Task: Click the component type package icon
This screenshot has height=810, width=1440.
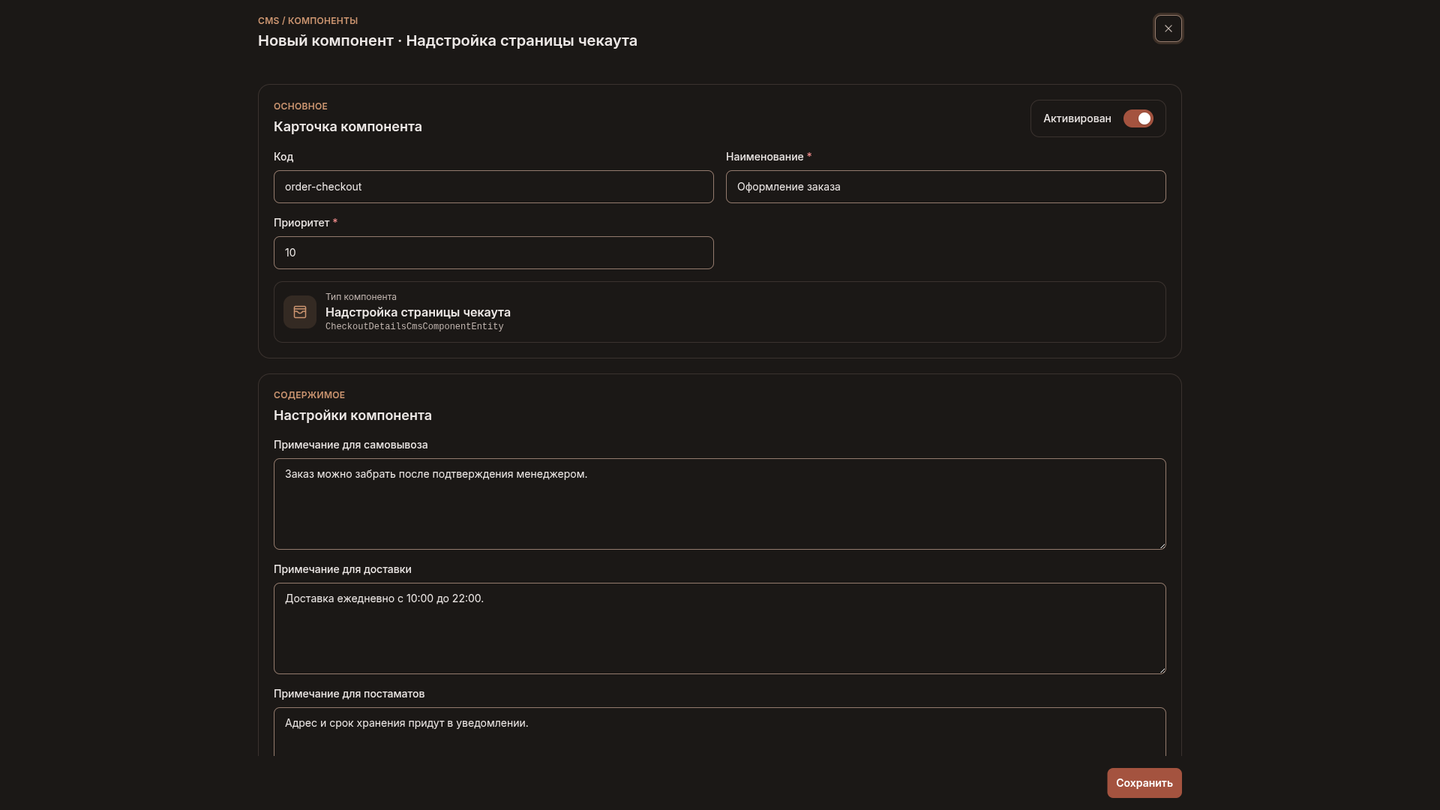Action: pyautogui.click(x=300, y=312)
